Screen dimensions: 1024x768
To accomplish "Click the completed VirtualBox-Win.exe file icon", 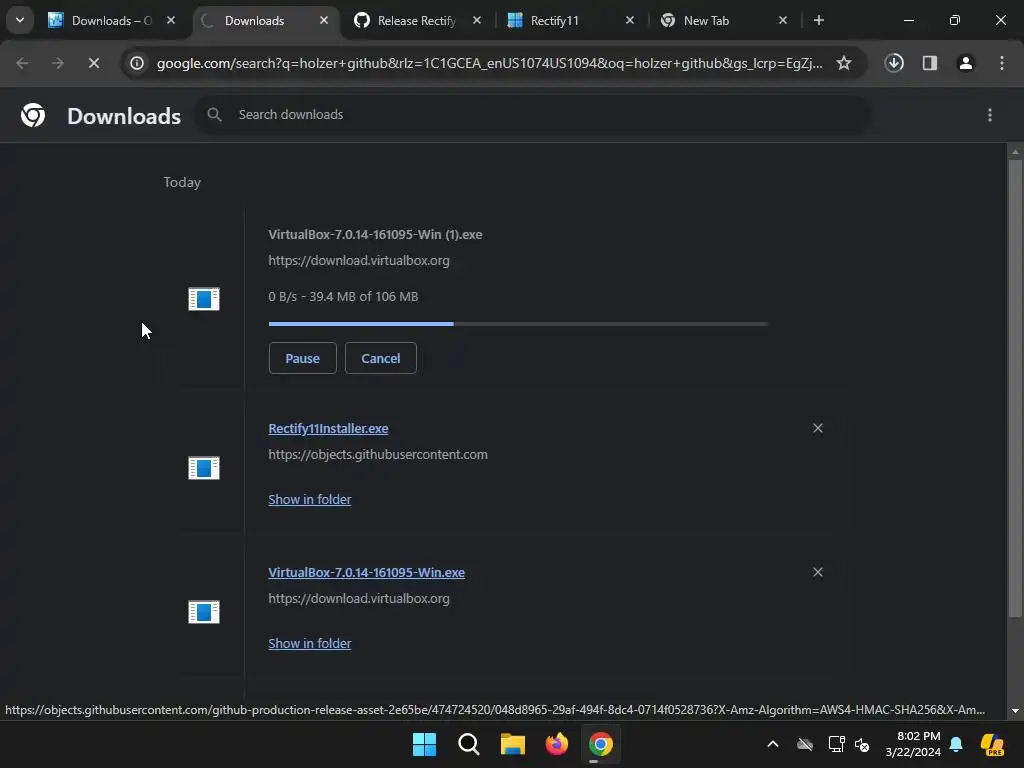I will [204, 613].
